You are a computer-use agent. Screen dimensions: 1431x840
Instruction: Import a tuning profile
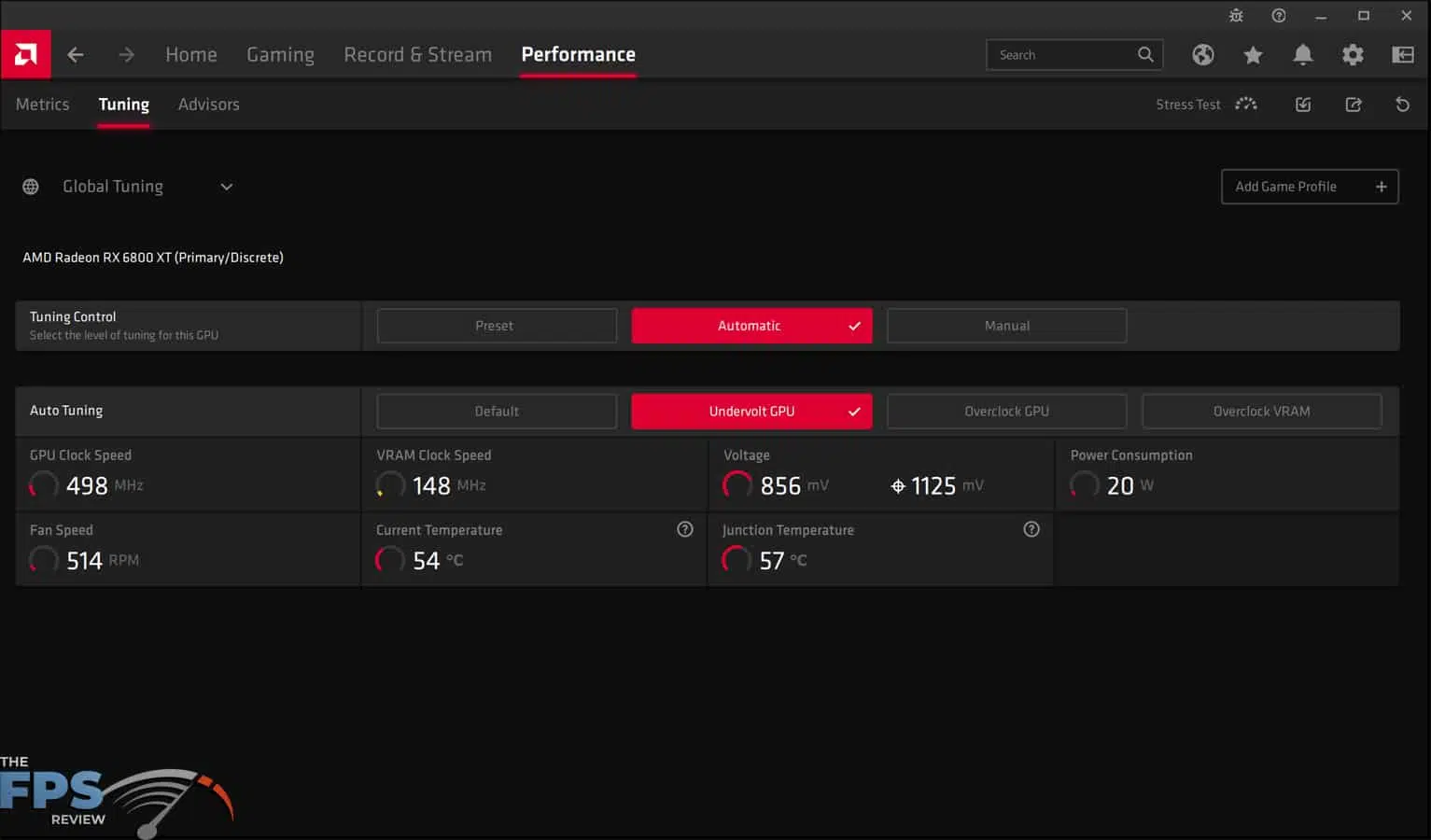(x=1303, y=105)
